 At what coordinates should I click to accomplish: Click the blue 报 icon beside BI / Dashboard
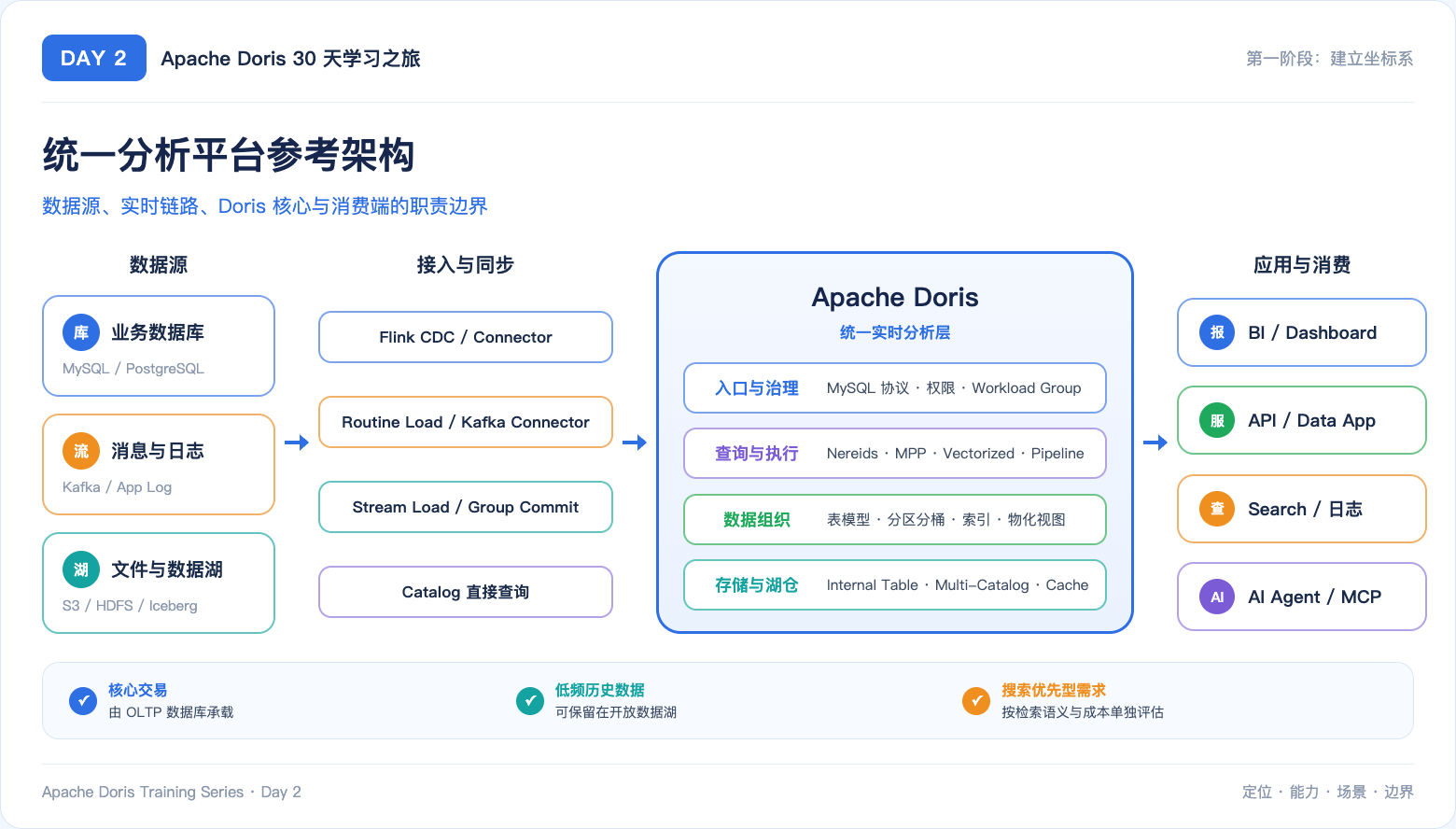[x=1217, y=332]
